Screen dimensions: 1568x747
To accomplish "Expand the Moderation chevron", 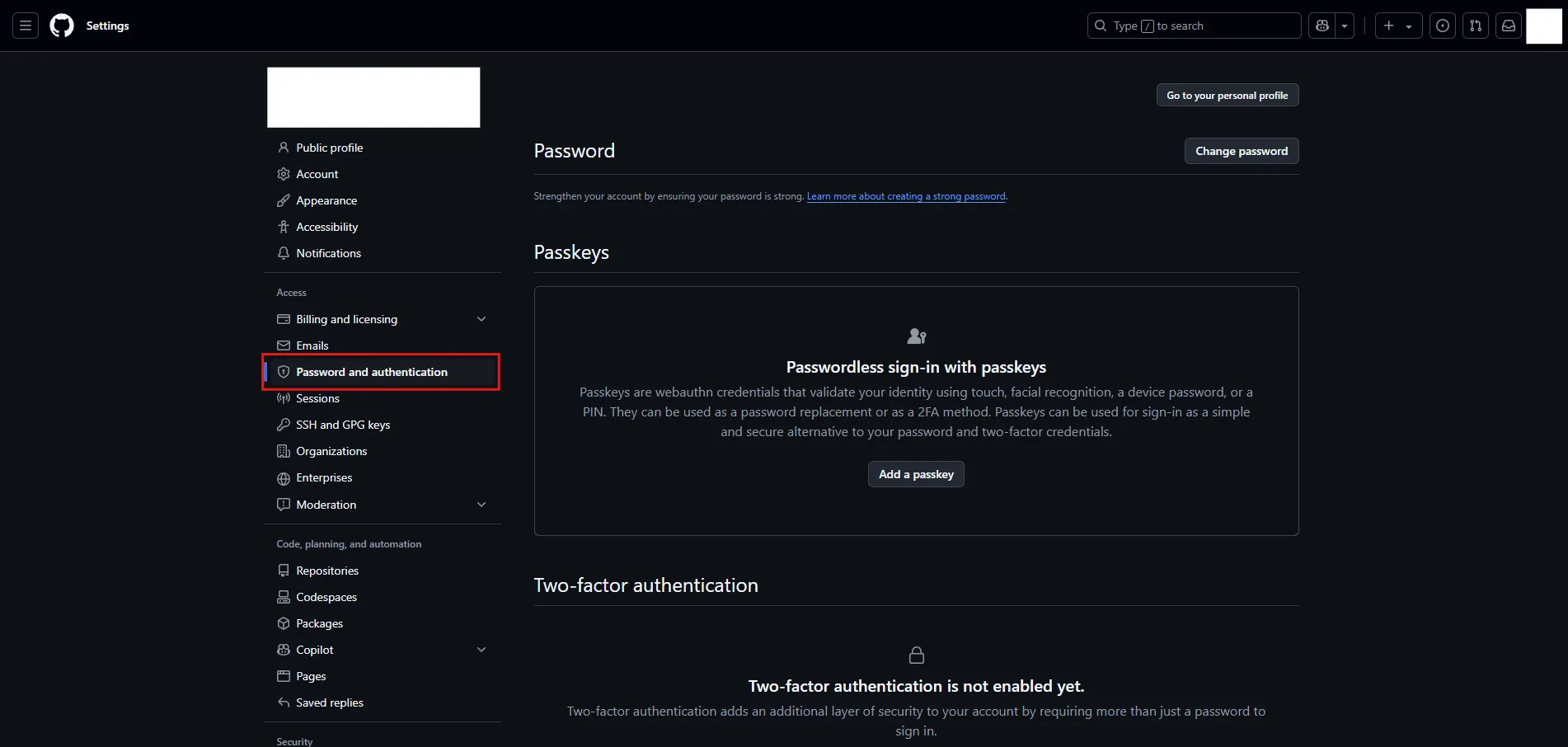I will (x=481, y=505).
